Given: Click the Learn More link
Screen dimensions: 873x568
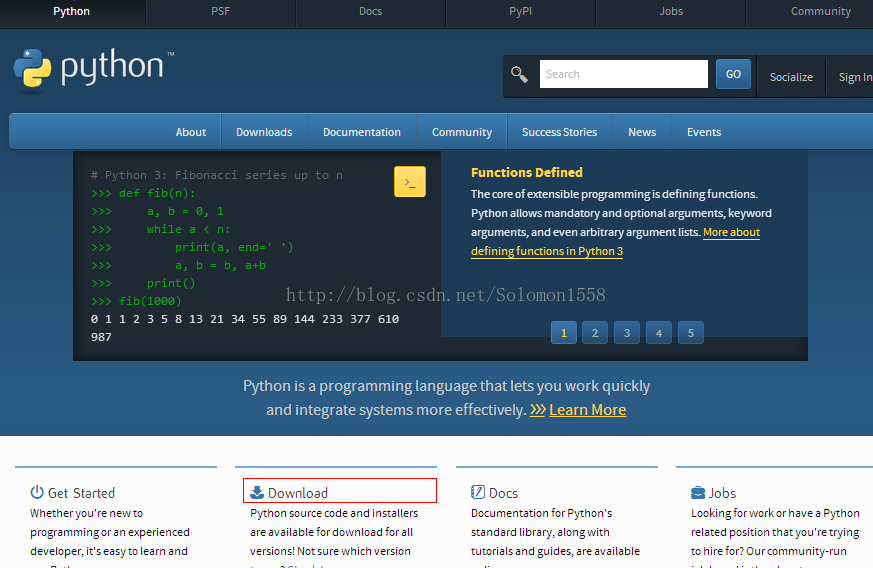Looking at the screenshot, I should pyautogui.click(x=587, y=410).
